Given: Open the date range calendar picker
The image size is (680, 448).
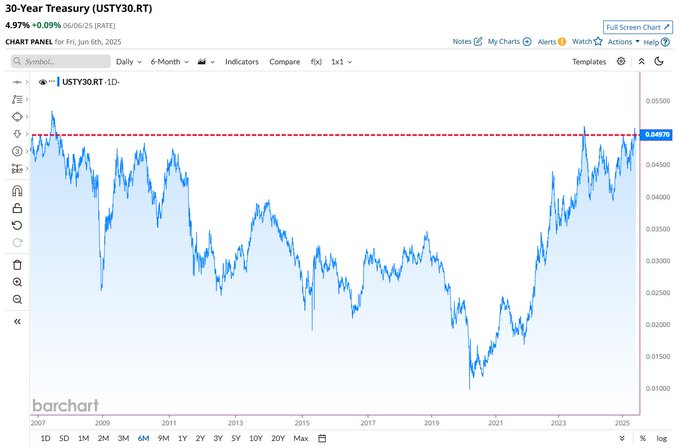Looking at the screenshot, I should coord(322,438).
